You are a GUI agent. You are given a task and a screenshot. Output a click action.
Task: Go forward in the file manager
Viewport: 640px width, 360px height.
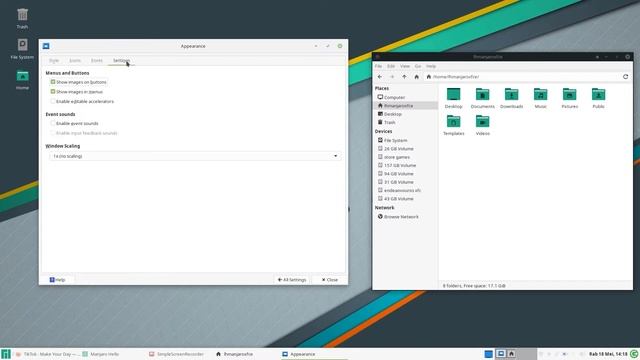click(x=392, y=77)
